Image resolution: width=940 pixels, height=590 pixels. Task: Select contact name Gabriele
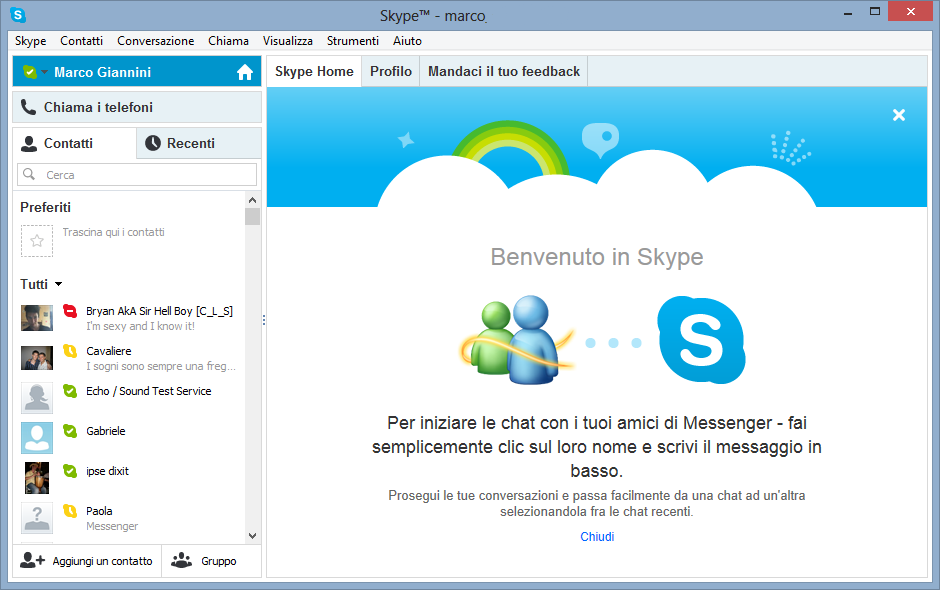pos(106,431)
